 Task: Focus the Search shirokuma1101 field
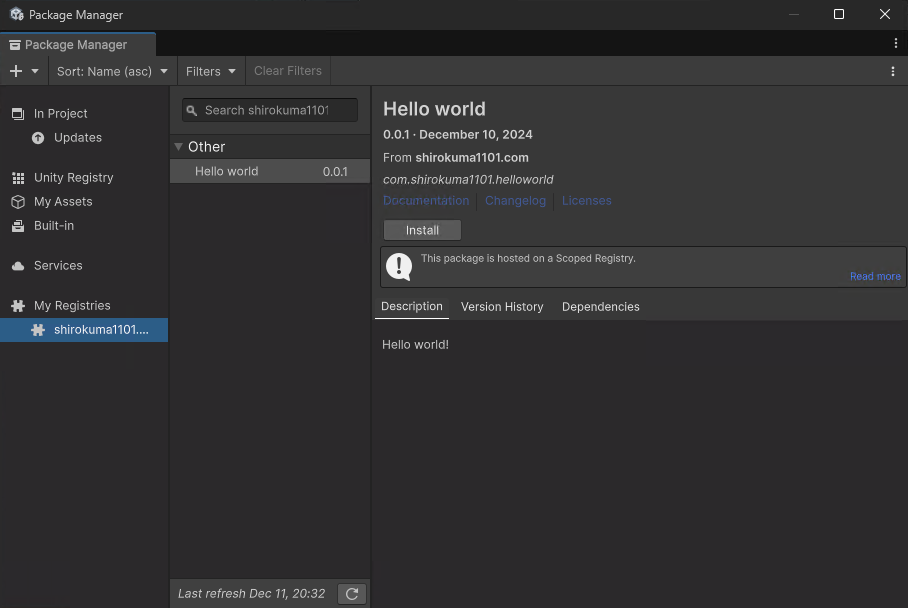pyautogui.click(x=270, y=110)
